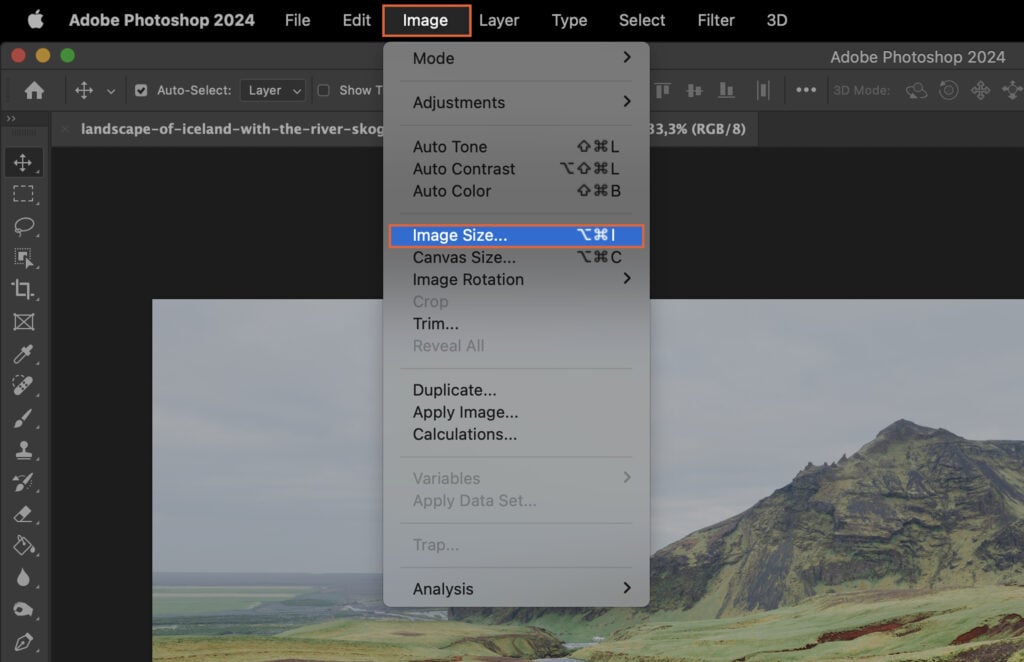Select the Rectangular Marquee tool
Viewport: 1024px width, 662px height.
pos(24,194)
